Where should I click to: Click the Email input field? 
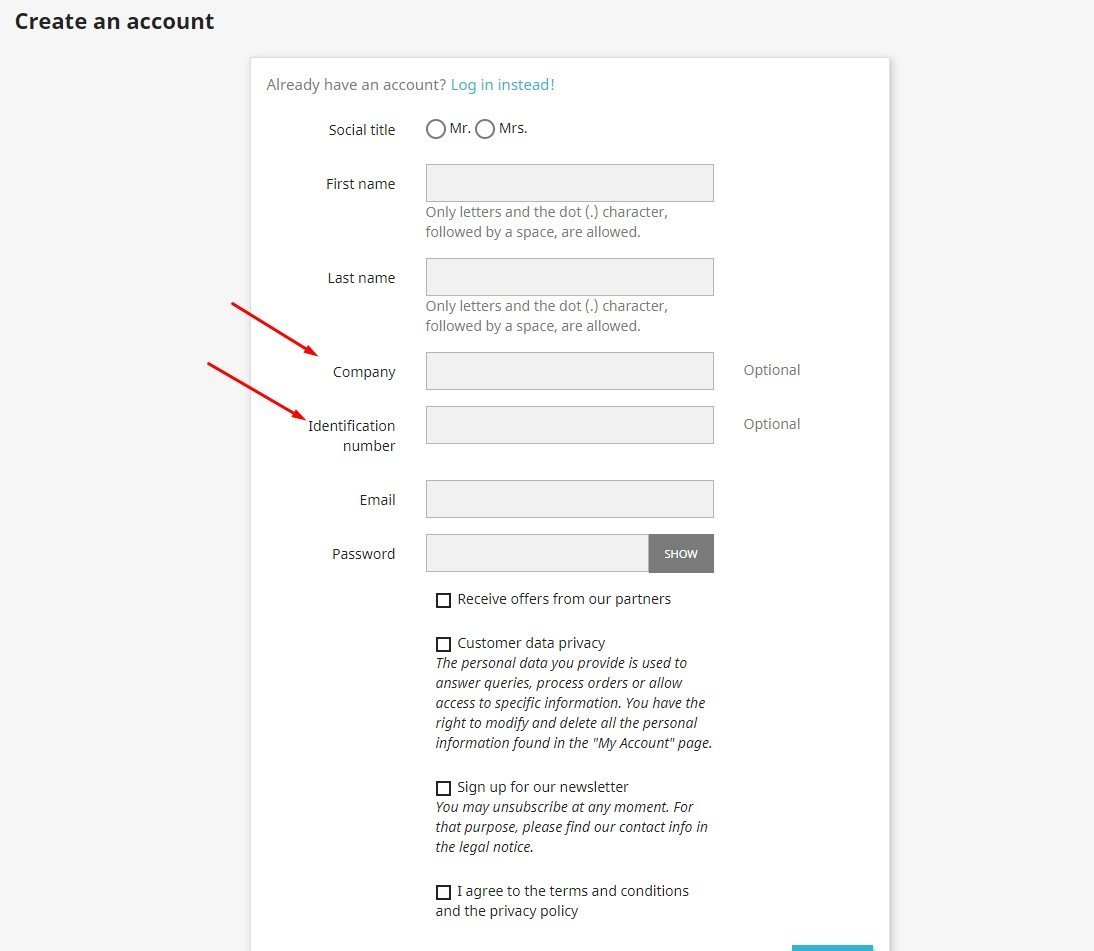coord(569,499)
